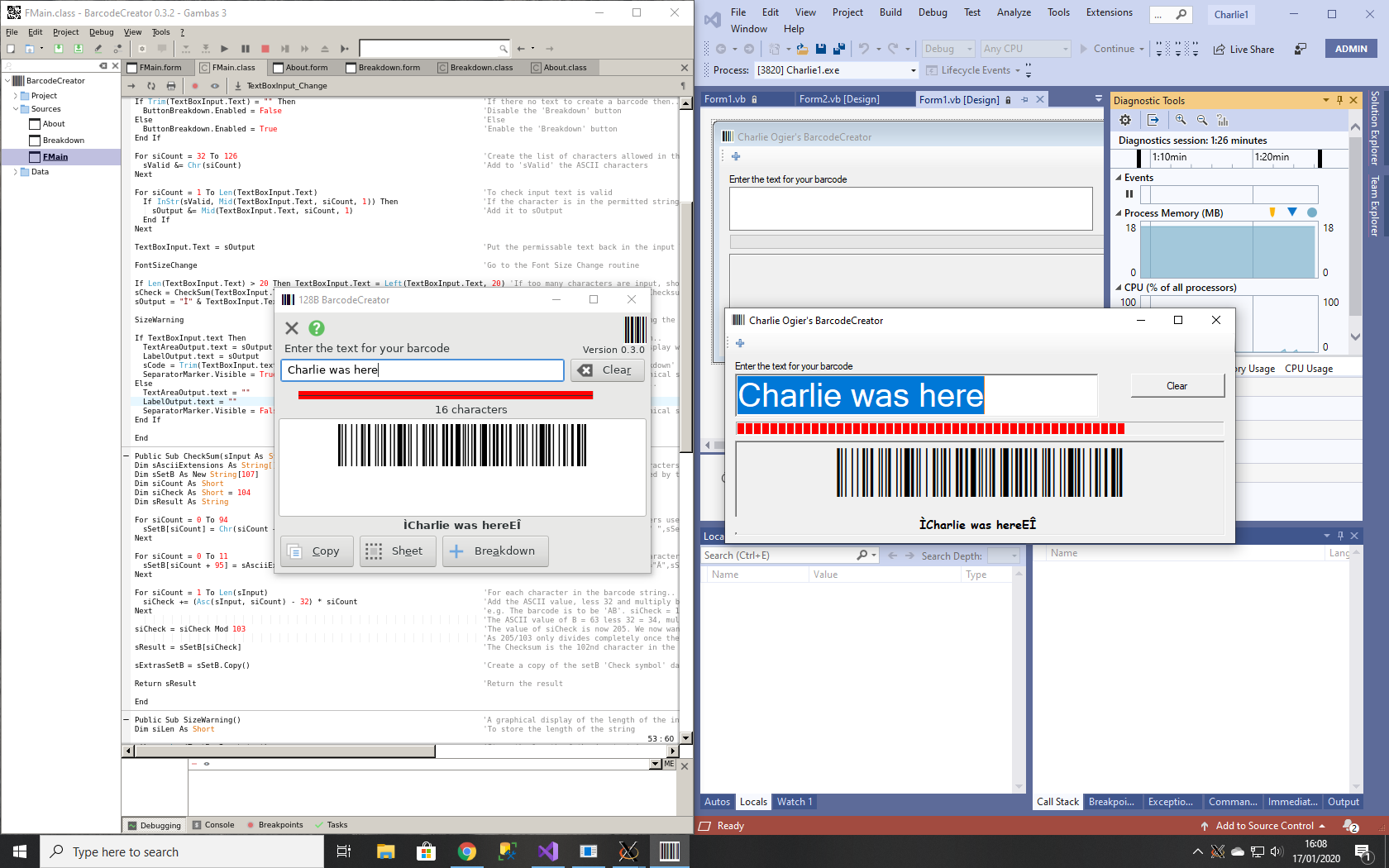Click the Breakdown button in 128B BarcodeCreator
Viewport: 1389px width, 868px height.
495,551
